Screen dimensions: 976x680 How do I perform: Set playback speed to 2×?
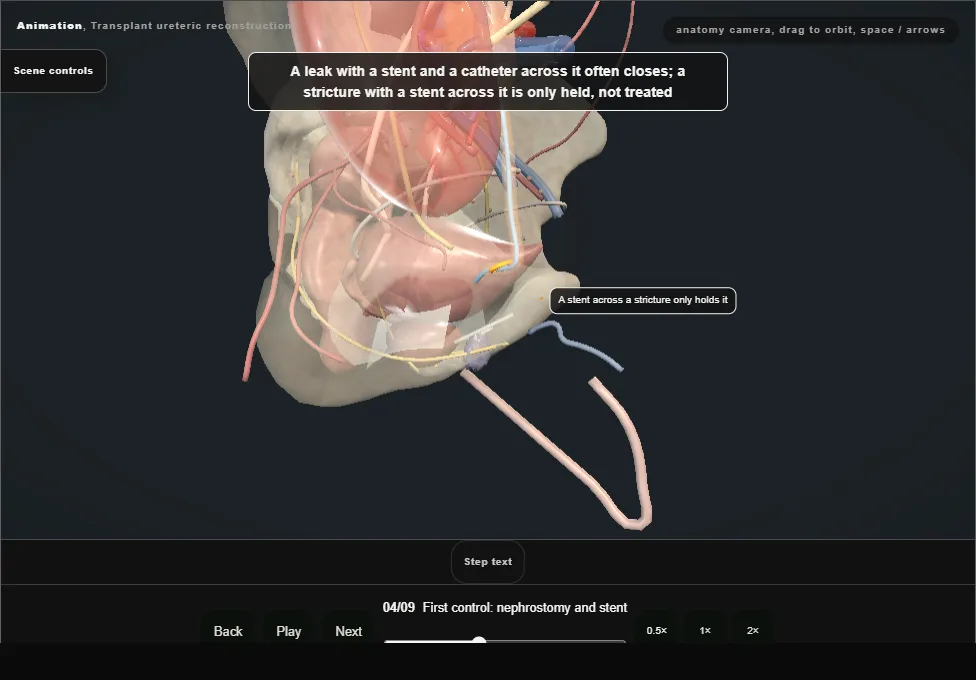[753, 630]
